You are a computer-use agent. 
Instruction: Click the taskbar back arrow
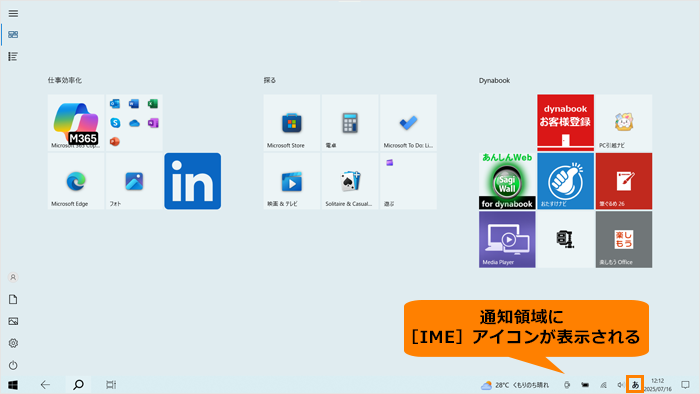(45, 385)
